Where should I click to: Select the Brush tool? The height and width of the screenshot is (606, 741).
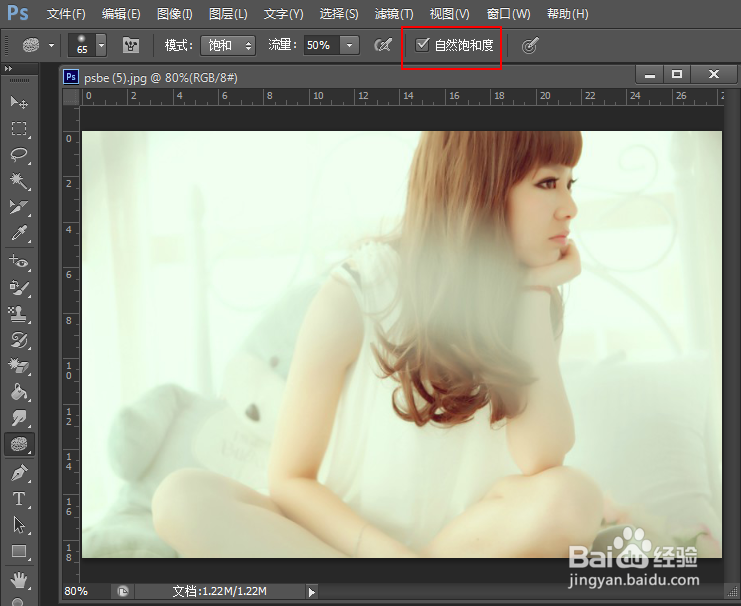[19, 287]
